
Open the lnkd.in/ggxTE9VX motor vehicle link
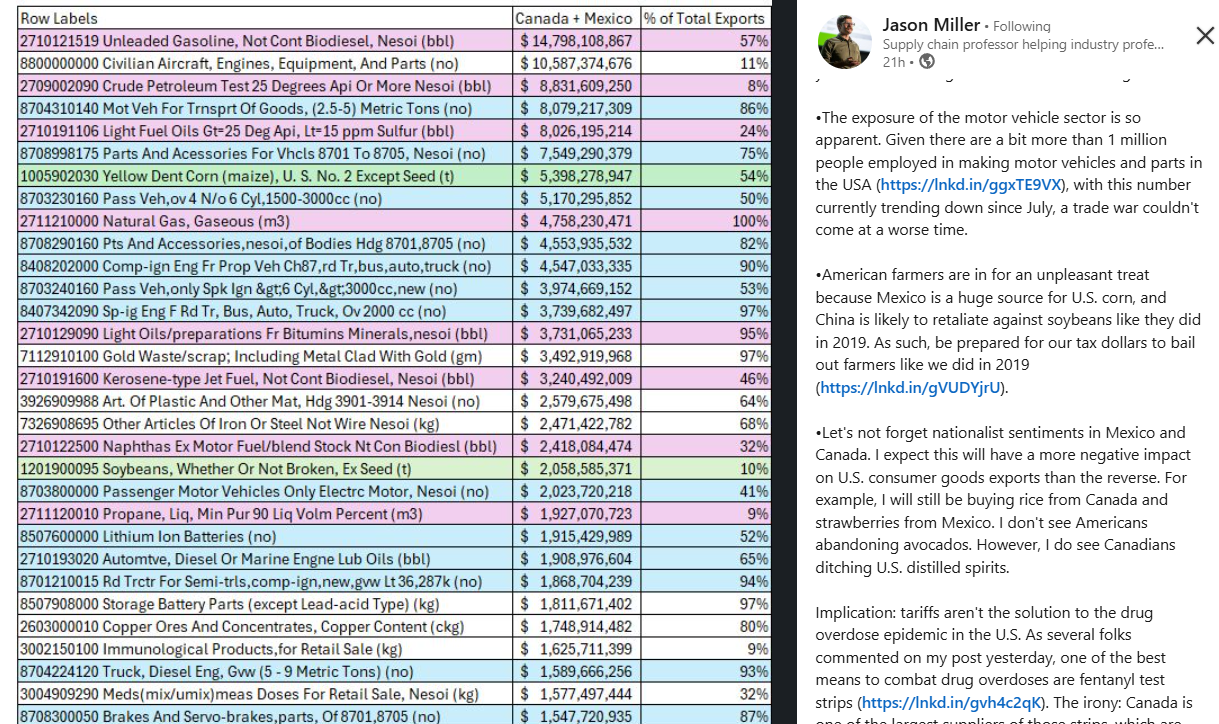point(970,185)
